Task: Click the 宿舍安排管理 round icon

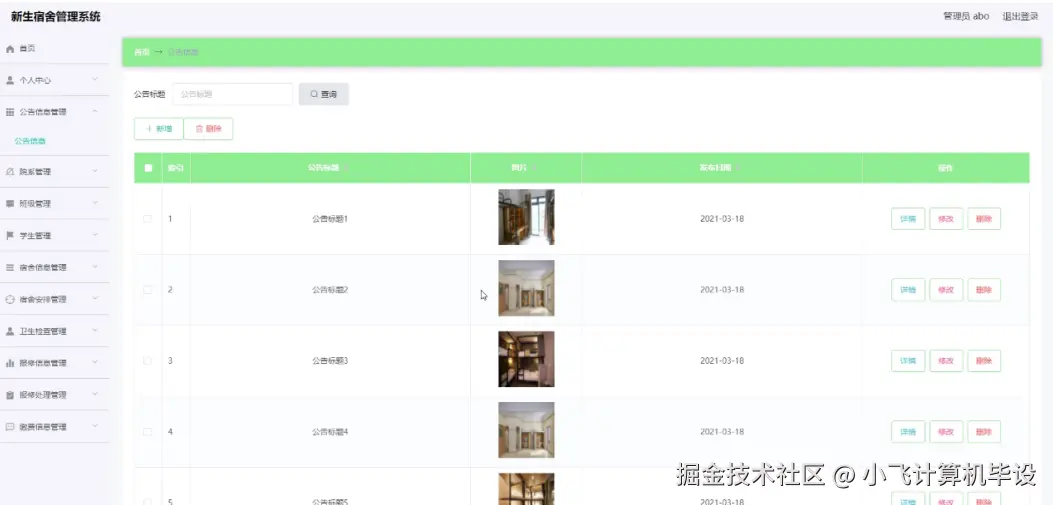Action: 10,300
